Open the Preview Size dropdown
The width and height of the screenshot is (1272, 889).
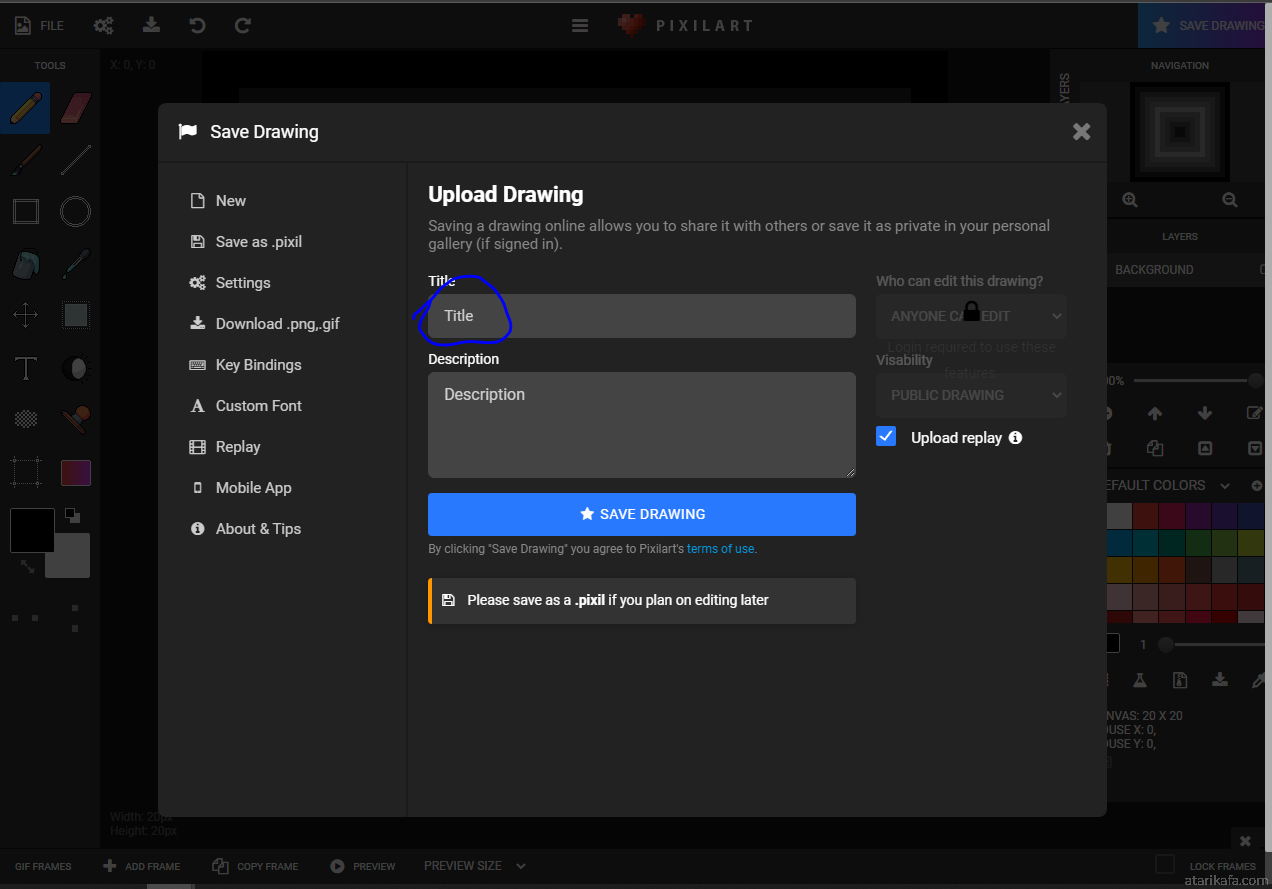point(475,866)
